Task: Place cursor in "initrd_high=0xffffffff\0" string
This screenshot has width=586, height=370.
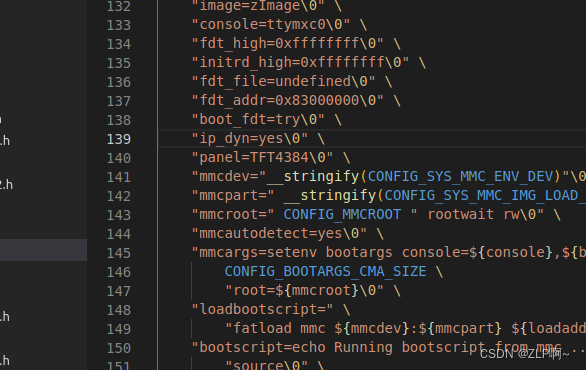Action: (300, 62)
